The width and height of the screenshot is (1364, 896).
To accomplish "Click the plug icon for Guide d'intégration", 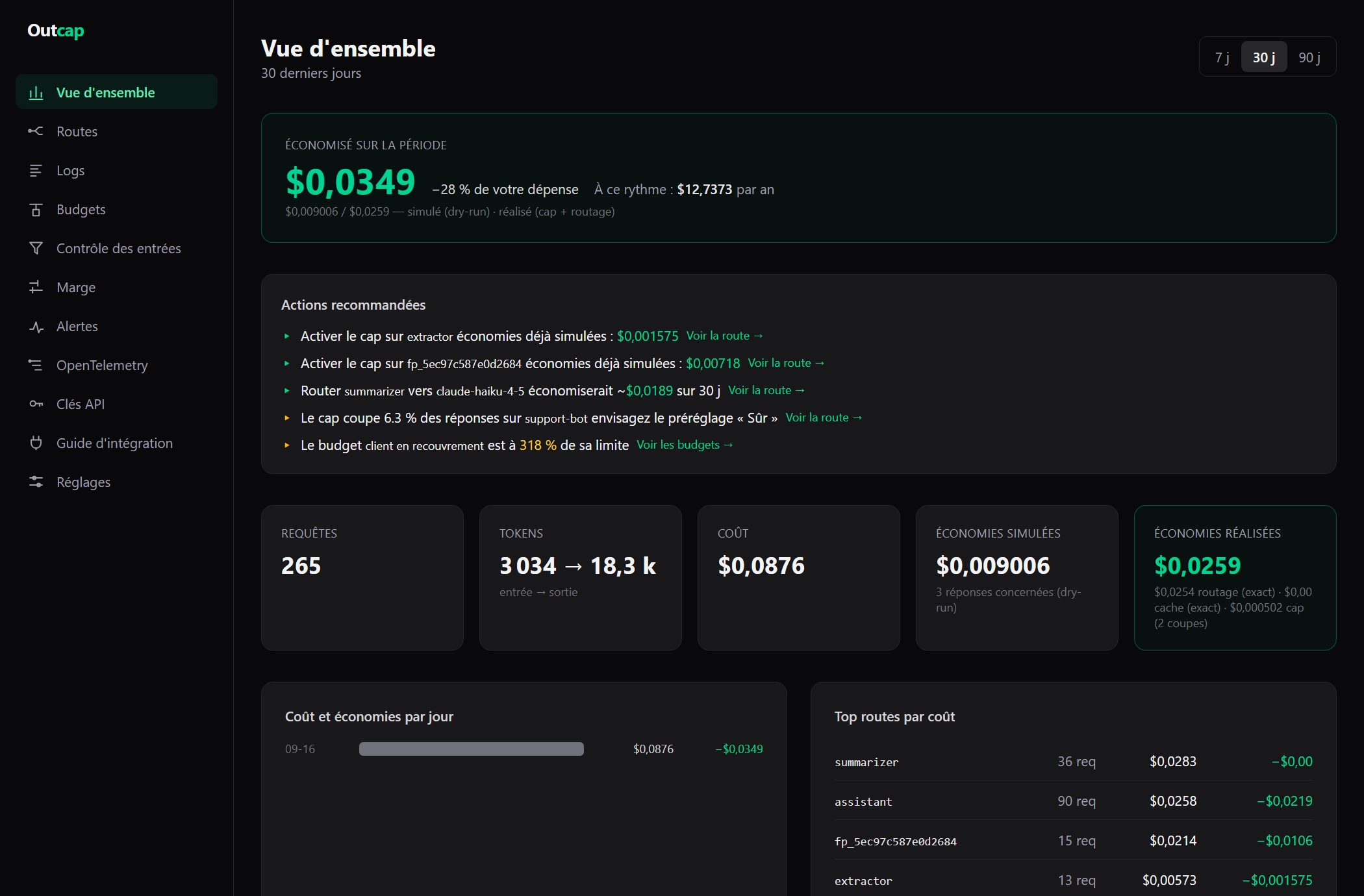I will click(x=36, y=443).
